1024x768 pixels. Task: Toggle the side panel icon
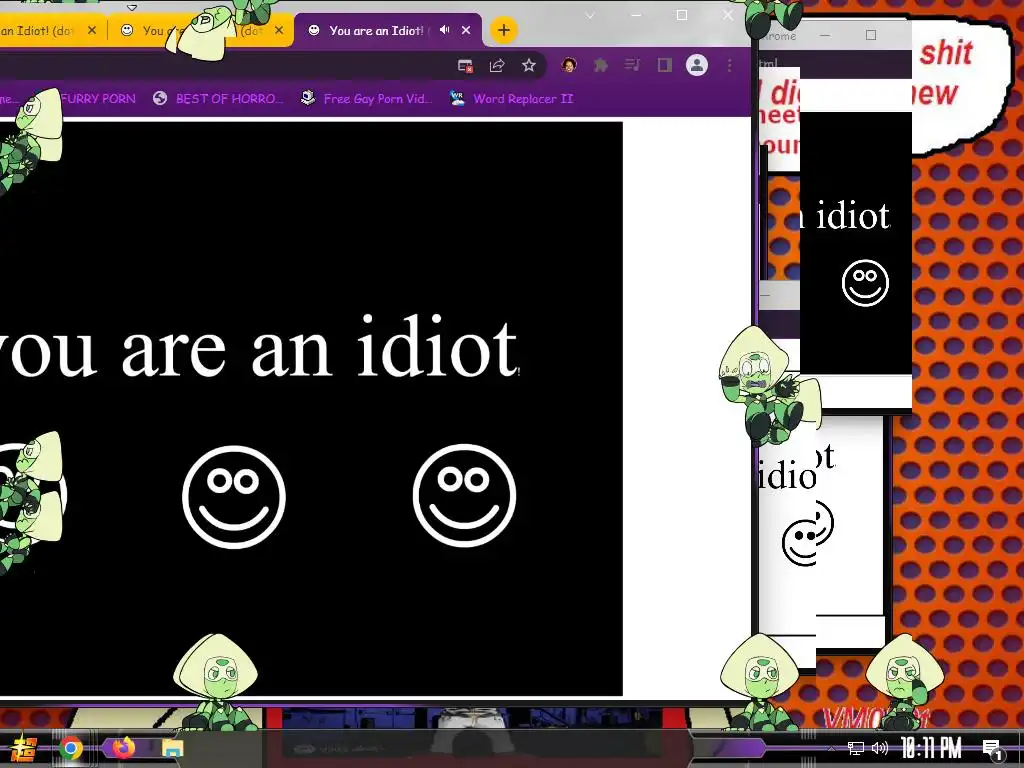point(664,65)
